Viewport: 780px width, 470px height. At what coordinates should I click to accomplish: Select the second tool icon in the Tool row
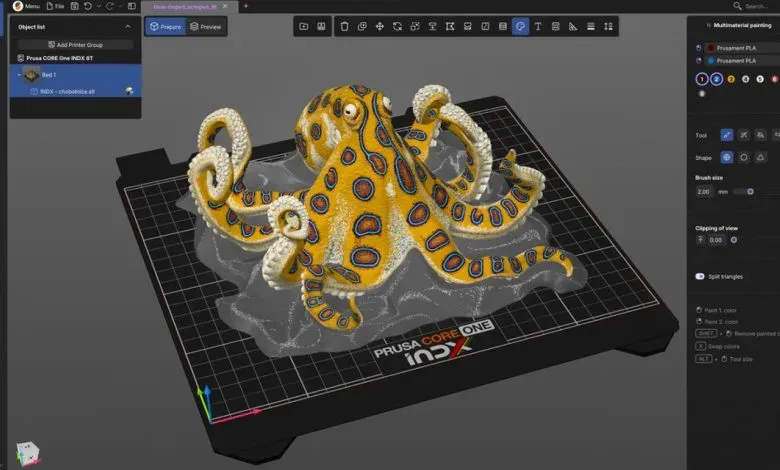(x=744, y=135)
